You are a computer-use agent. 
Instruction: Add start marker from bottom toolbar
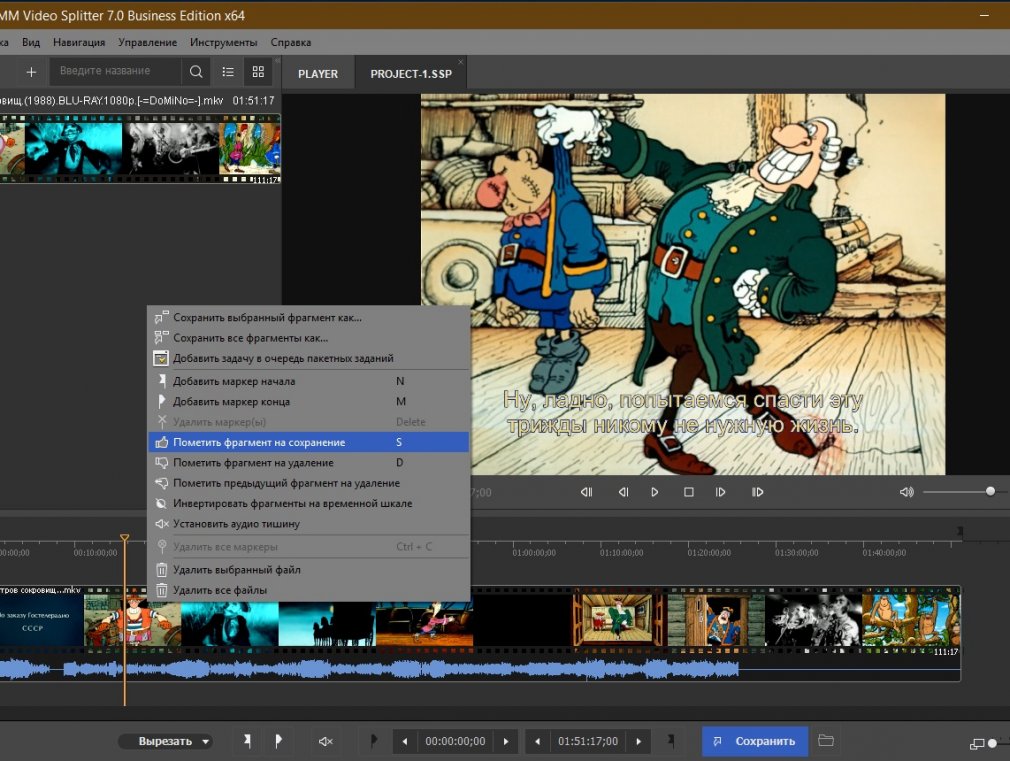(x=247, y=742)
